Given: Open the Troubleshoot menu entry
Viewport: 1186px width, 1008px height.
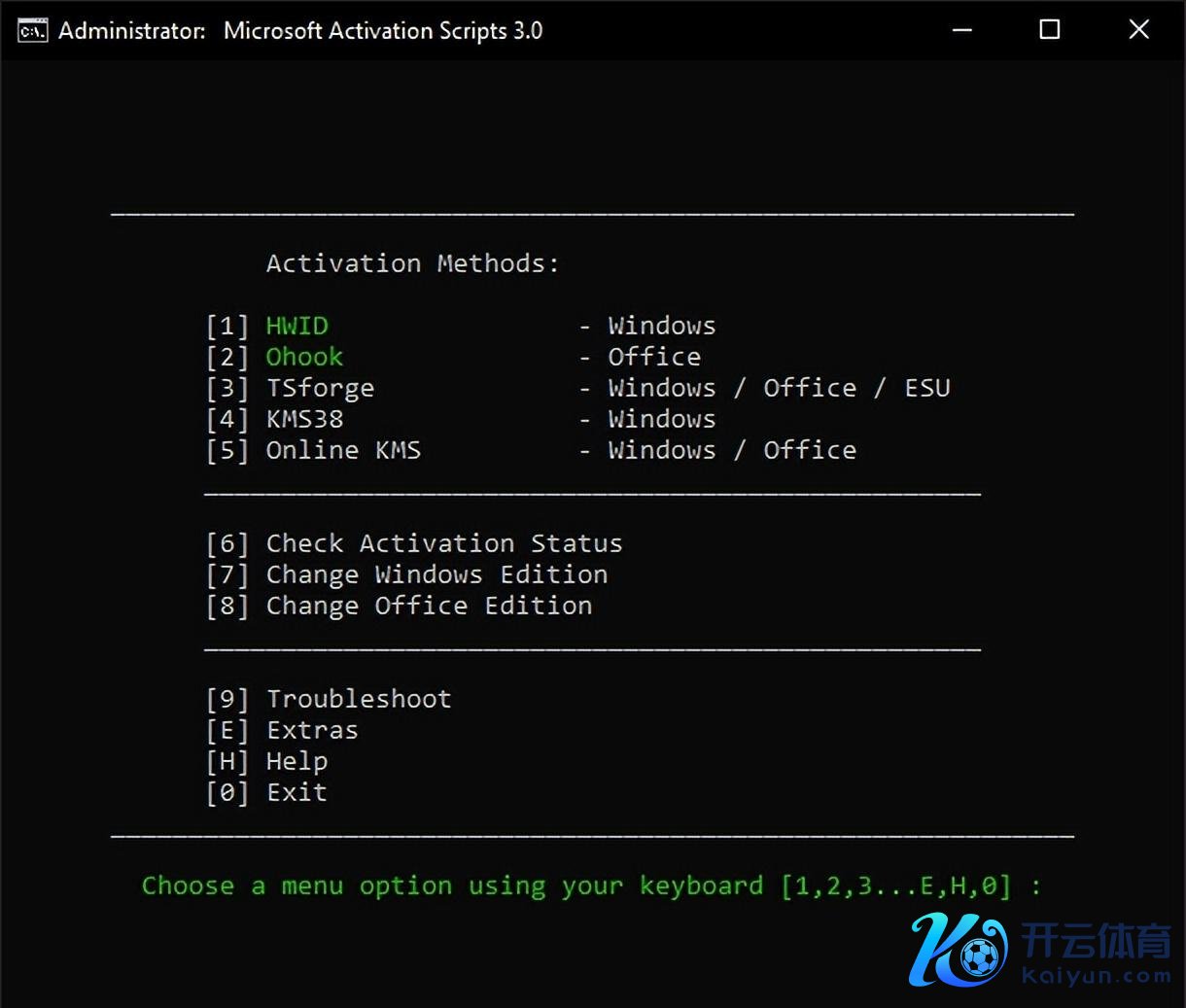Looking at the screenshot, I should point(359,699).
